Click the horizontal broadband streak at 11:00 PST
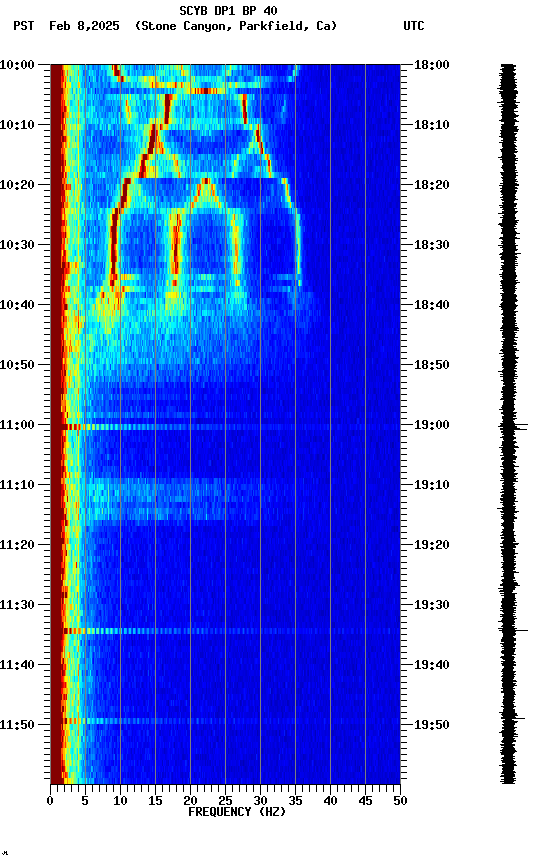This screenshot has width=552, height=864. pos(231,427)
